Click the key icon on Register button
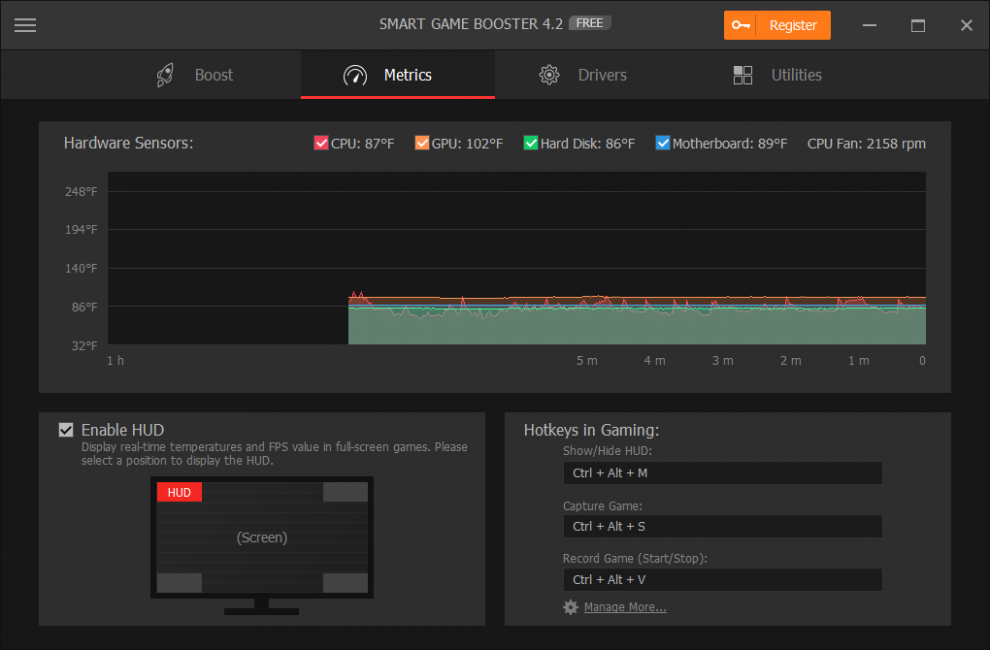The height and width of the screenshot is (650, 990). point(741,25)
